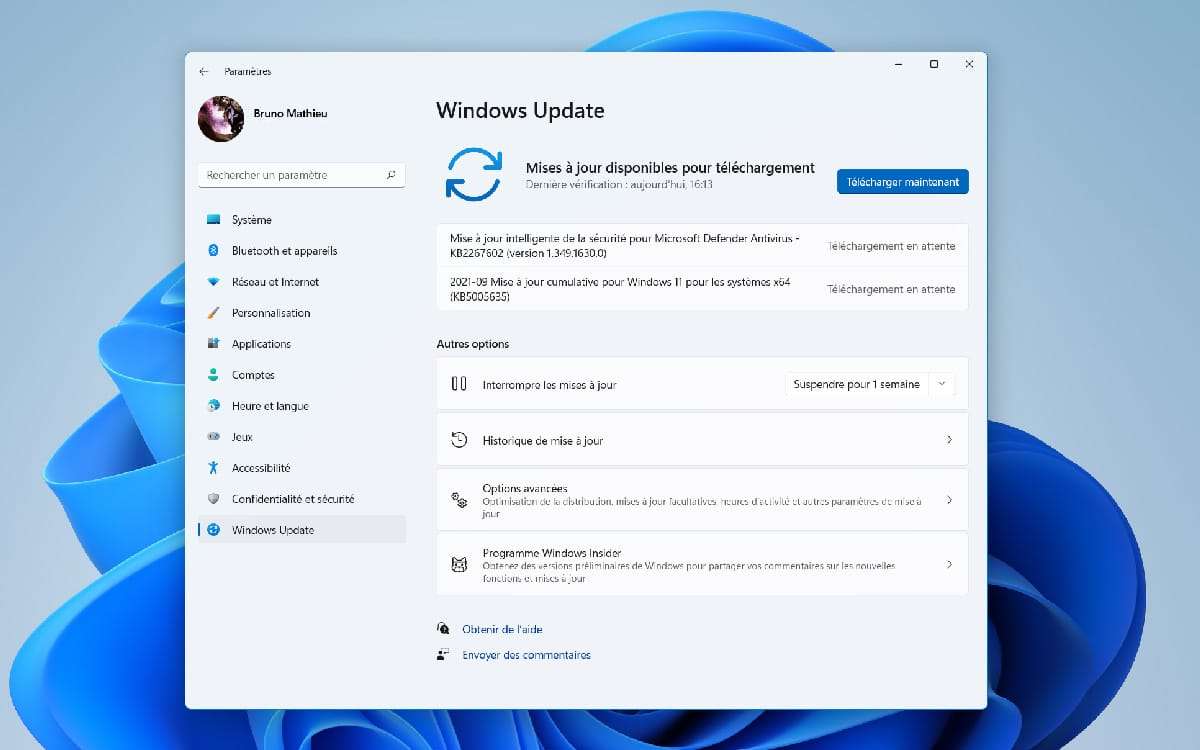
Task: Open Confidentialité et sécurité settings label
Action: (293, 499)
